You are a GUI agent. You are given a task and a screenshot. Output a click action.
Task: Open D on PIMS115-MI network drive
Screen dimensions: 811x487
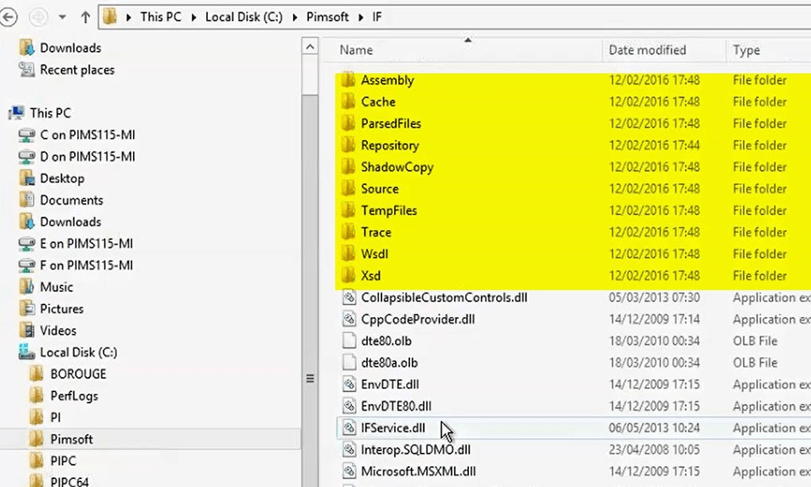pos(87,157)
